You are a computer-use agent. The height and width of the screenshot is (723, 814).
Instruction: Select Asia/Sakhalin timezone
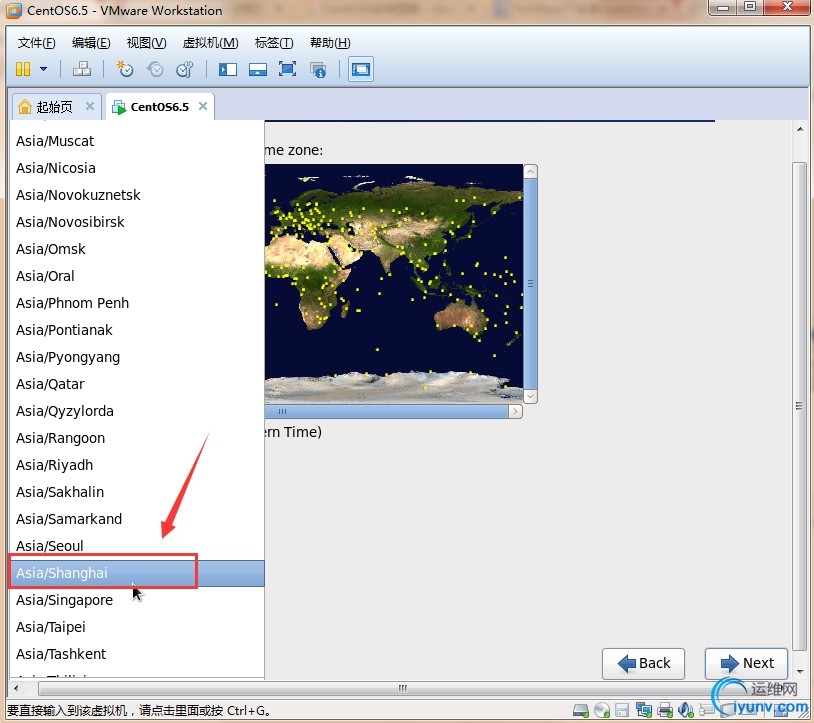pyautogui.click(x=137, y=492)
